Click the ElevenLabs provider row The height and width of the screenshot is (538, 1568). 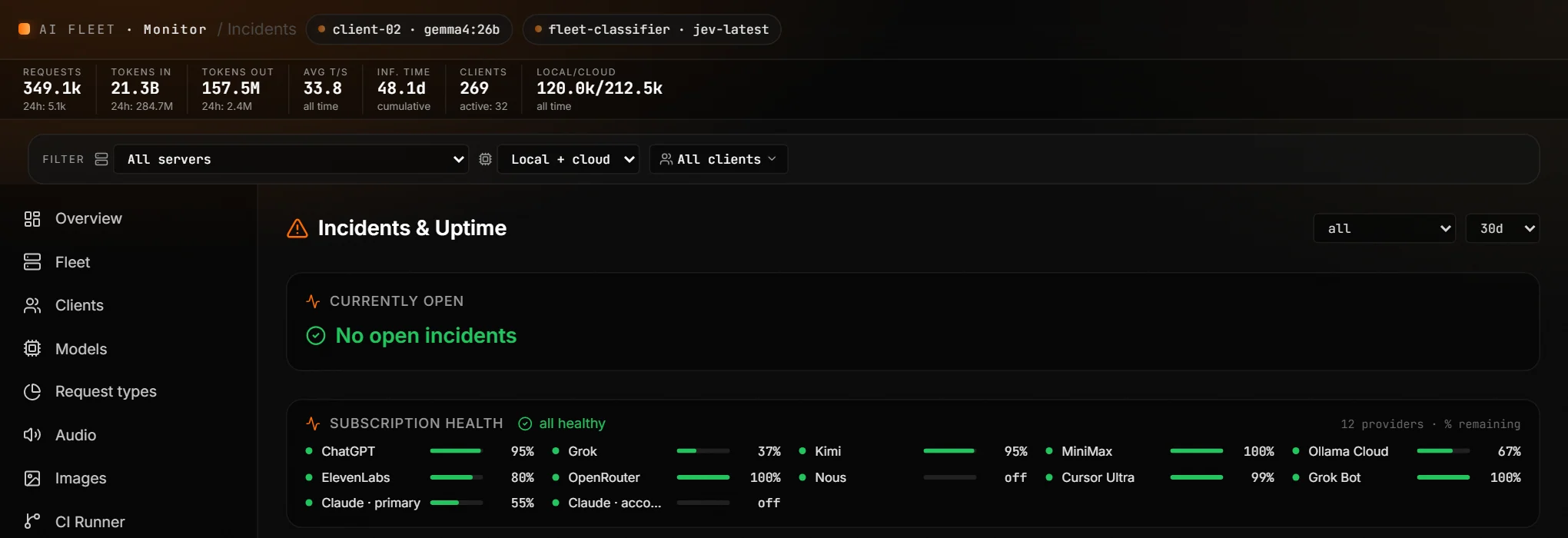[420, 477]
